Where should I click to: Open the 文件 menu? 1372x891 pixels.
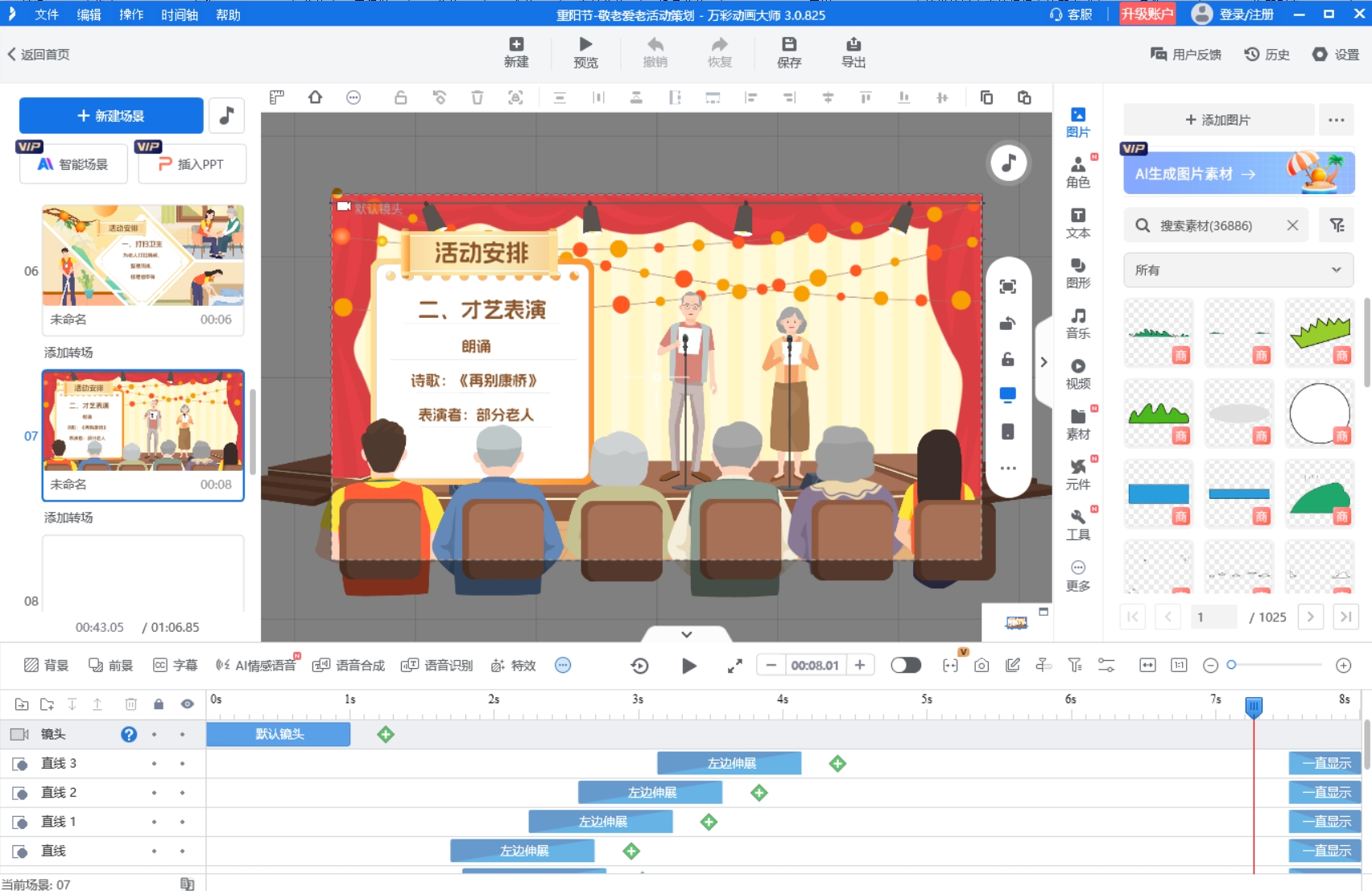pyautogui.click(x=47, y=14)
